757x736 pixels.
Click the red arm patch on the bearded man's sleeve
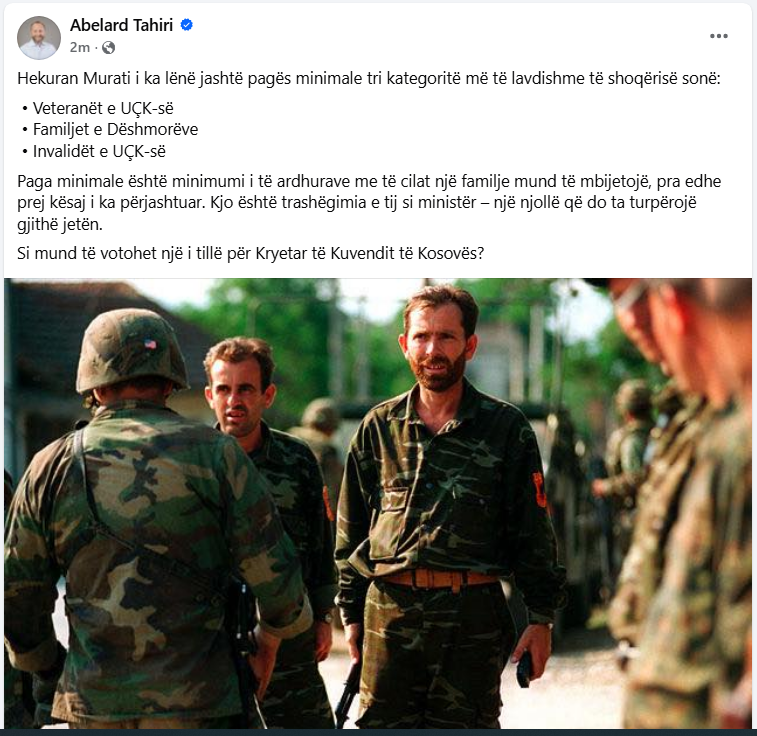[540, 489]
